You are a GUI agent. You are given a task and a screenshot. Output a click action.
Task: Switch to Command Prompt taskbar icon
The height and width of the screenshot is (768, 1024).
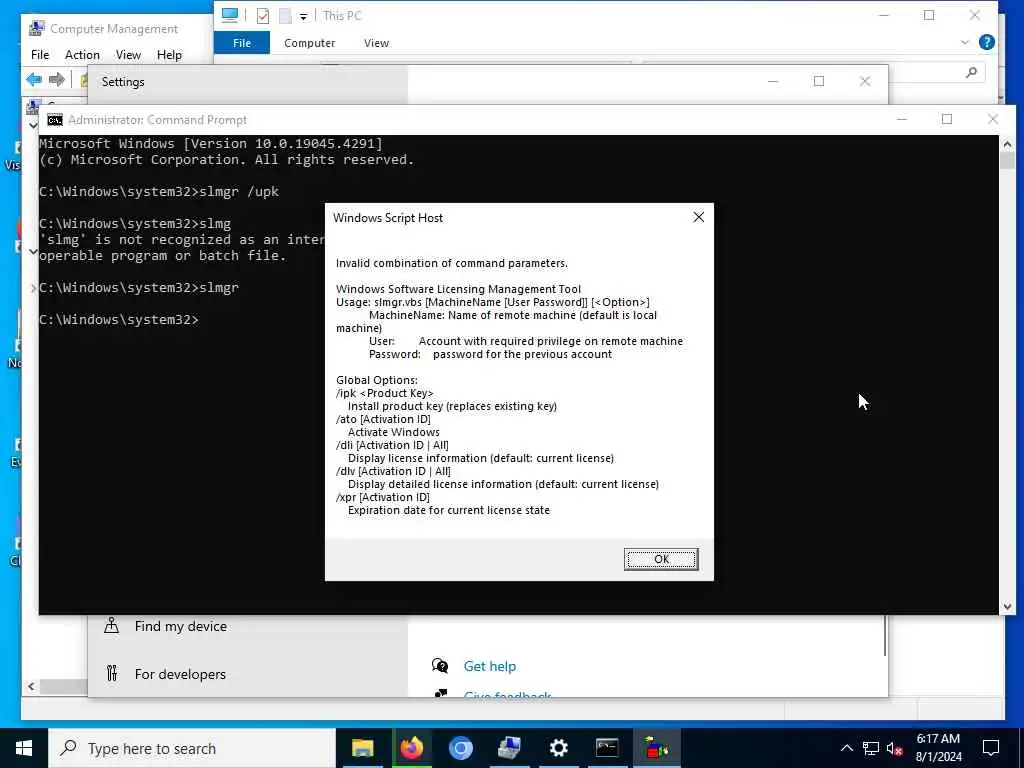coord(607,748)
